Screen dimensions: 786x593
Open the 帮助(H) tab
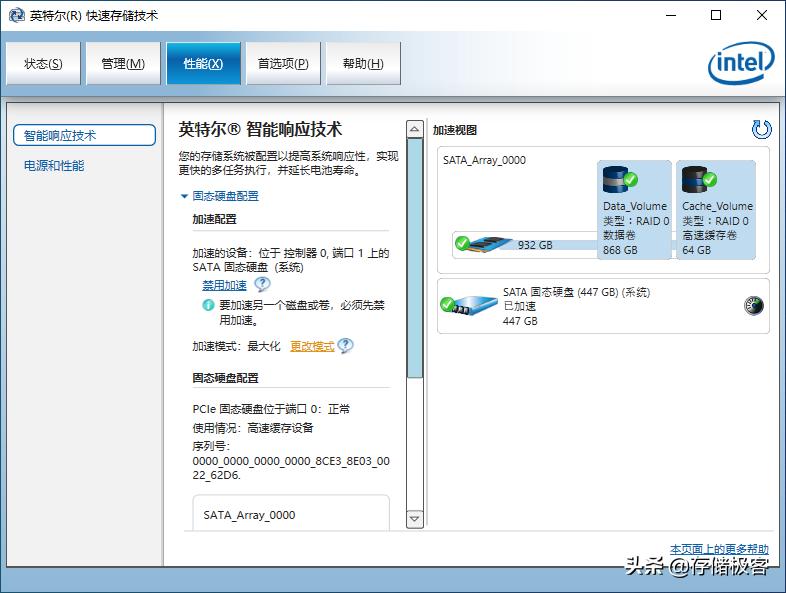(363, 64)
